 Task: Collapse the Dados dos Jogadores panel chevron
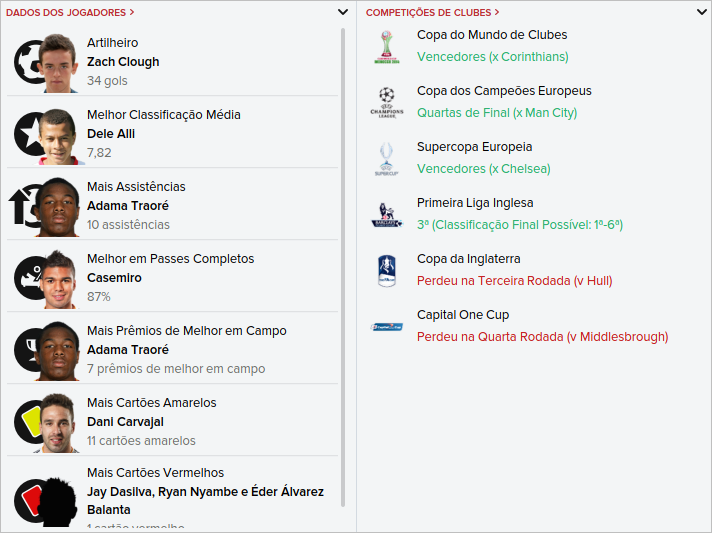(x=343, y=12)
